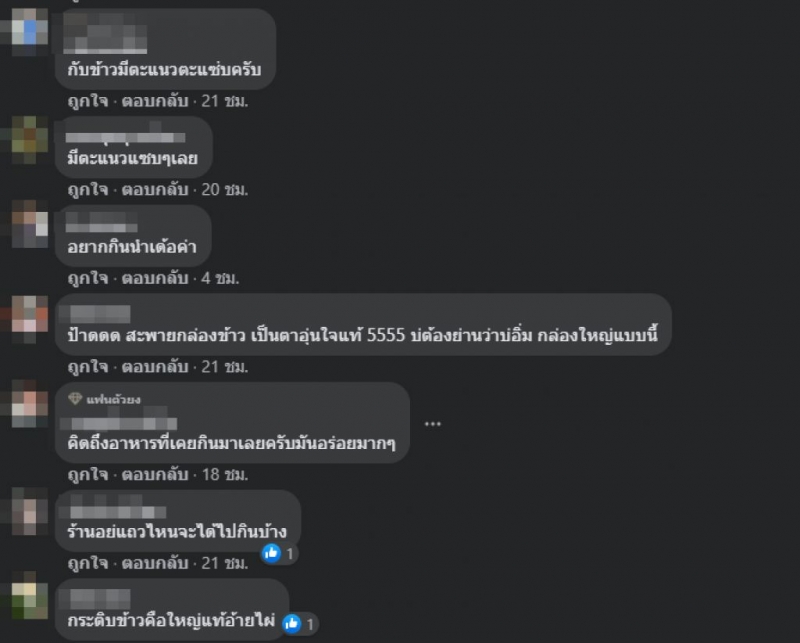Click the diamond top-fan badge icon
Viewport: 800px width, 643px height.
click(75, 399)
